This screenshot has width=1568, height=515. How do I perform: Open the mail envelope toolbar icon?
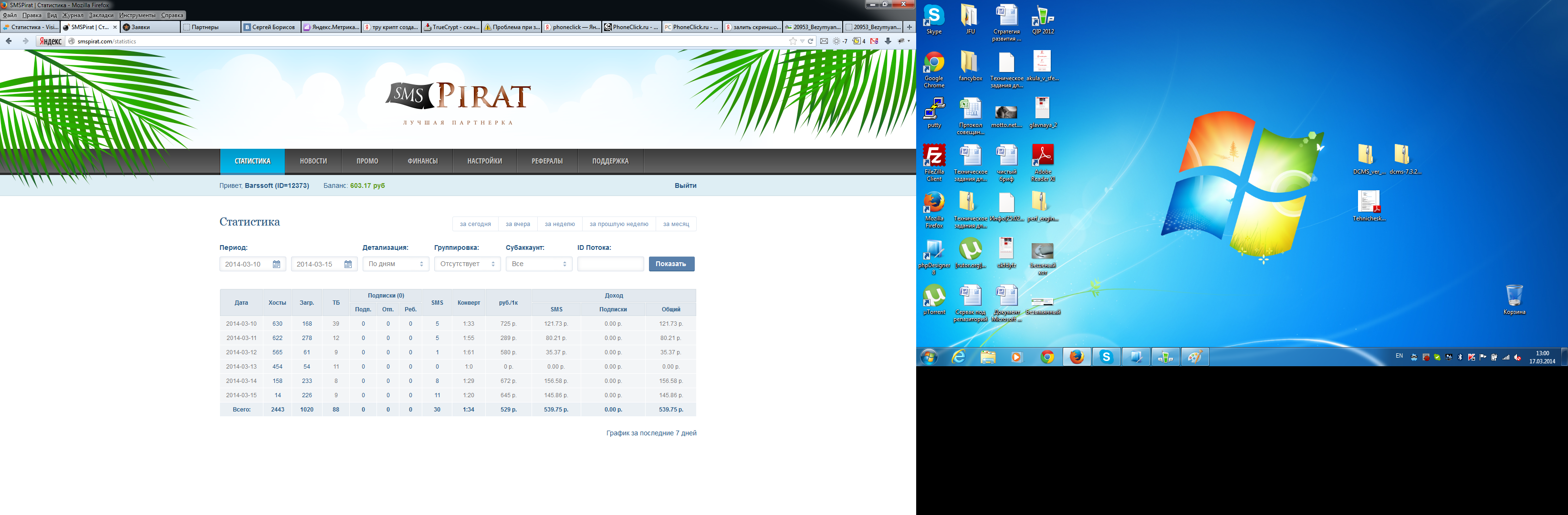824,41
